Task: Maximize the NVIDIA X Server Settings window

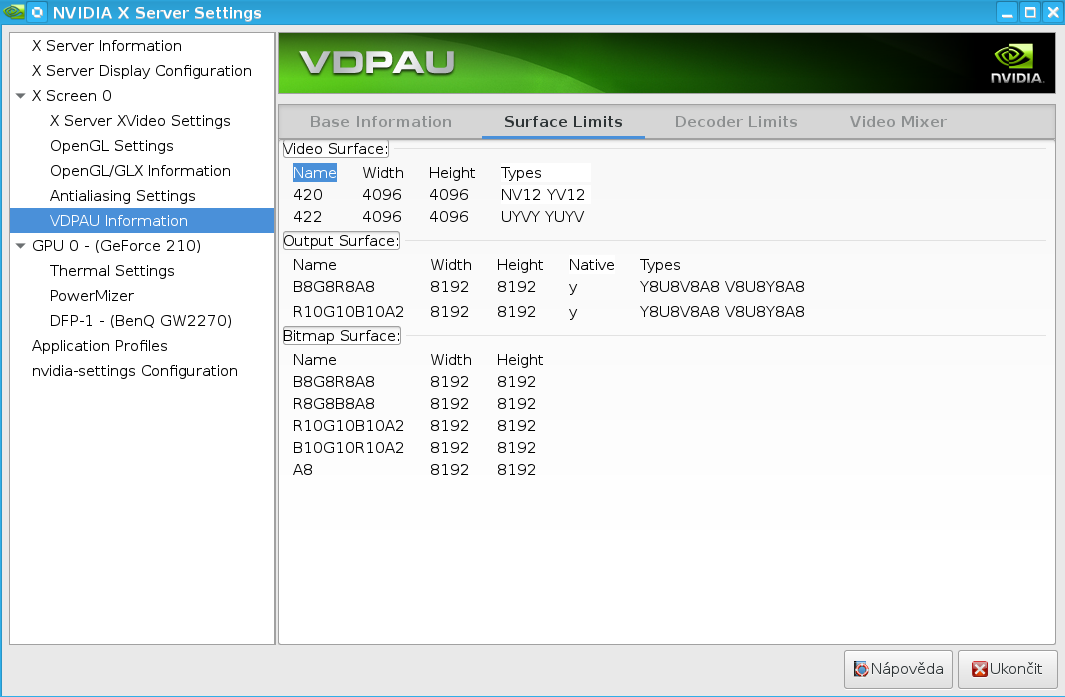Action: (x=1030, y=13)
